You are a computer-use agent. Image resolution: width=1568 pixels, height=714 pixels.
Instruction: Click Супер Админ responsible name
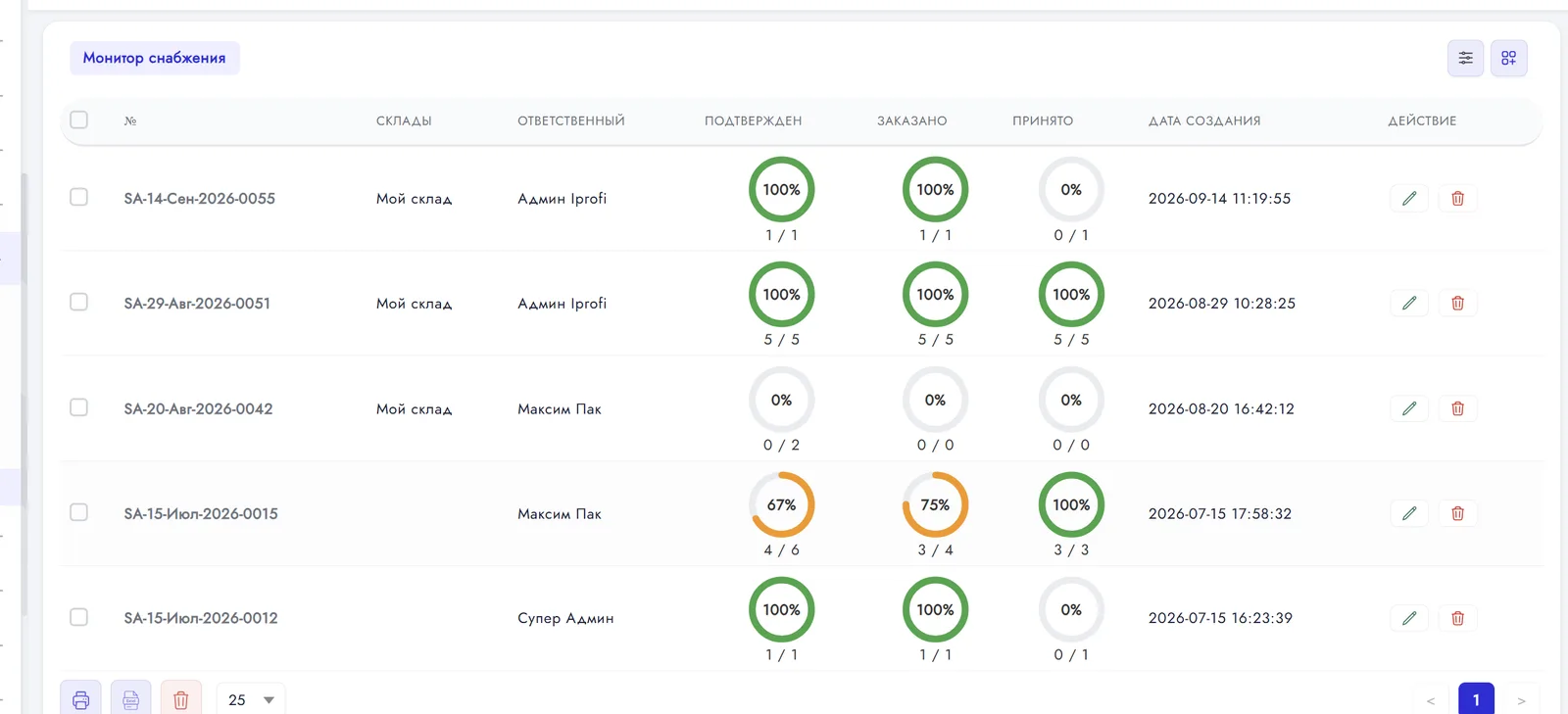point(565,618)
